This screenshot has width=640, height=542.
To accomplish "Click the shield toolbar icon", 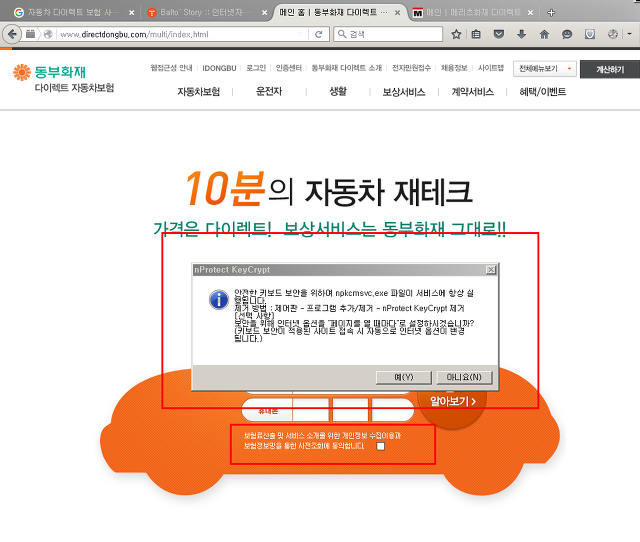I will (x=590, y=34).
